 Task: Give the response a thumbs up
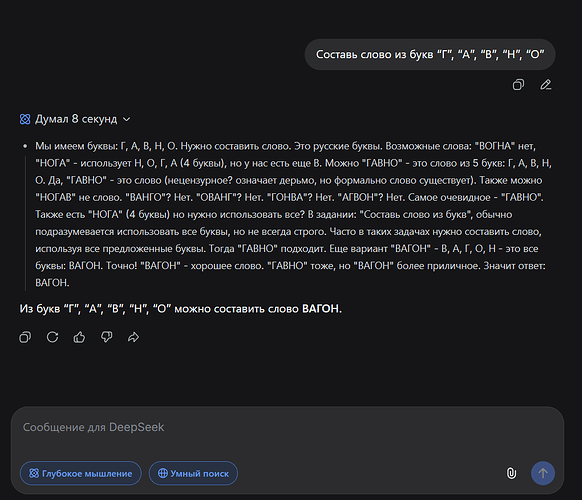click(x=79, y=337)
